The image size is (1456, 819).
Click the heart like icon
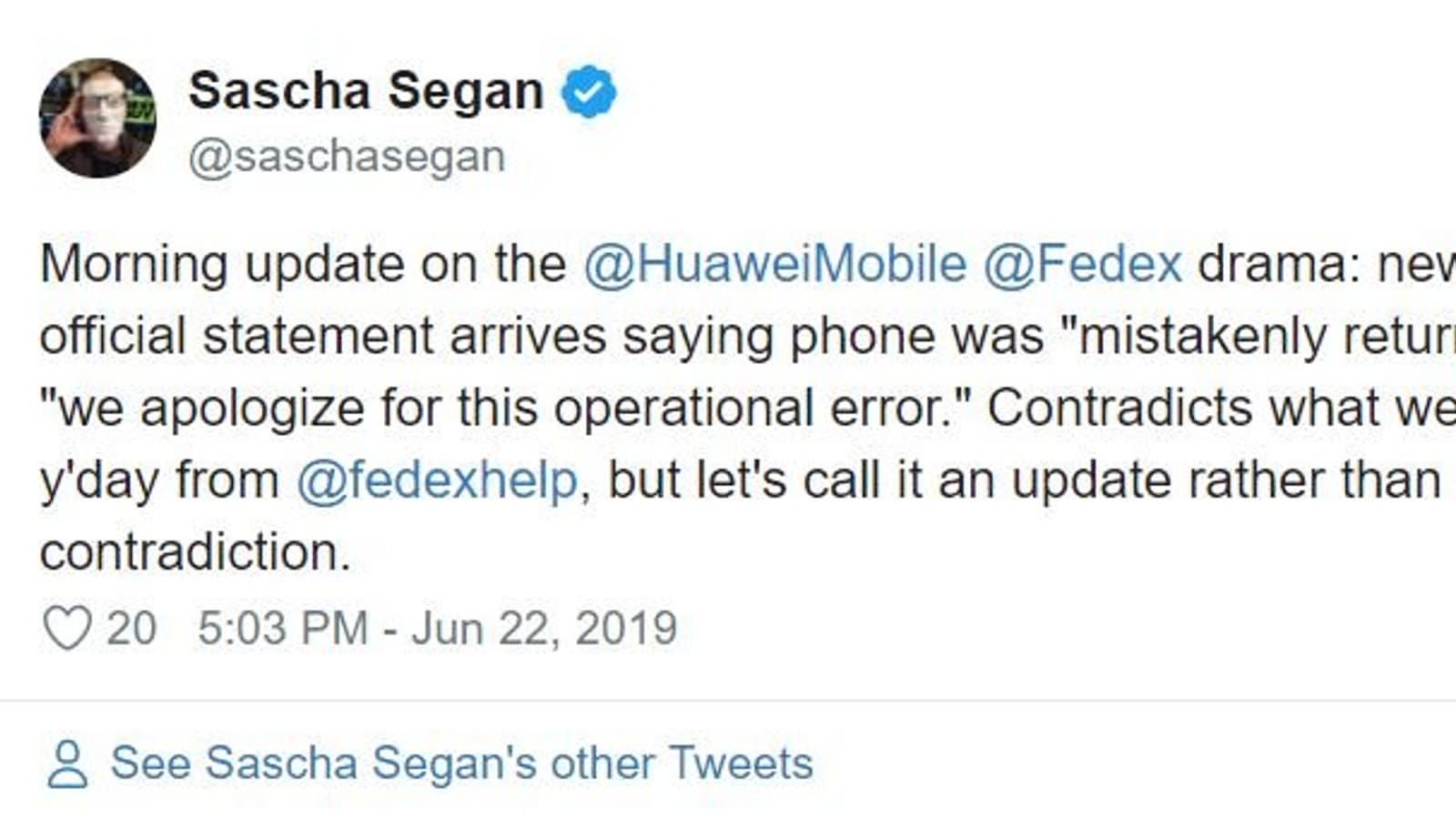point(67,628)
